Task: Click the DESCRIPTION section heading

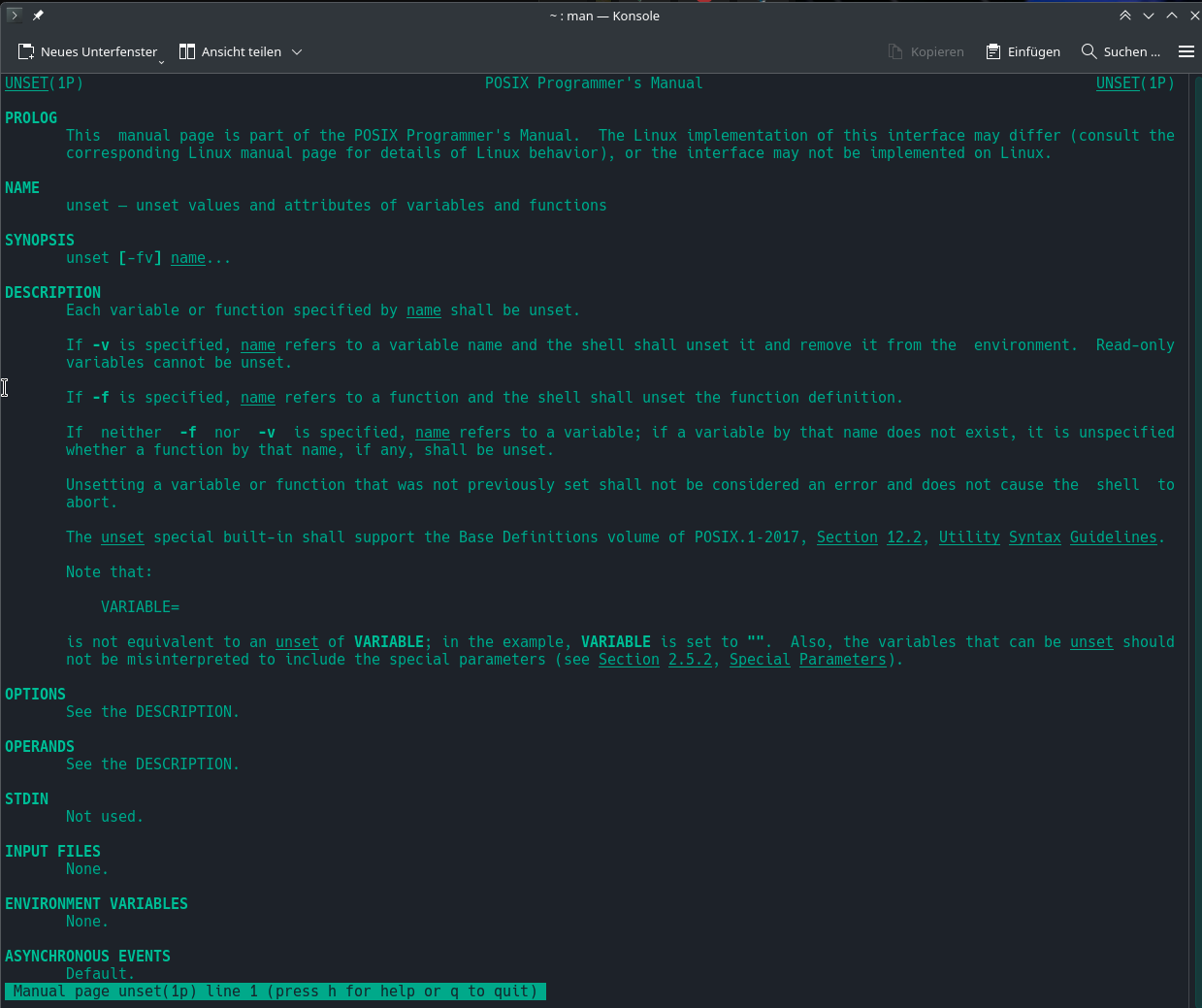Action: [x=52, y=293]
